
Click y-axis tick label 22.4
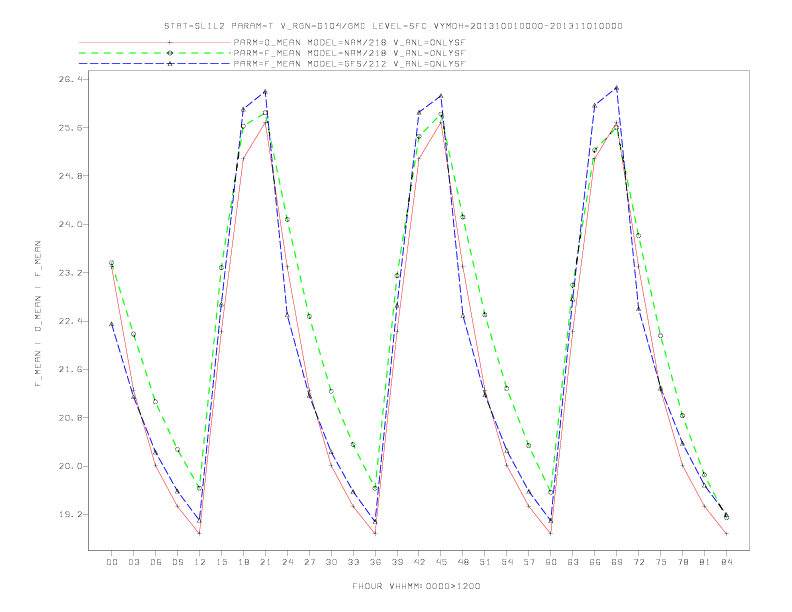[x=70, y=321]
